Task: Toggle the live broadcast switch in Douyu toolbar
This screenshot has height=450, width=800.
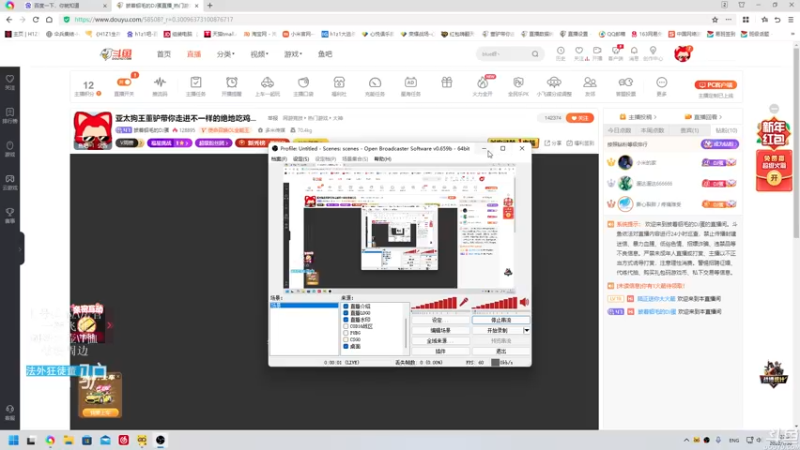Action: pyautogui.click(x=124, y=82)
